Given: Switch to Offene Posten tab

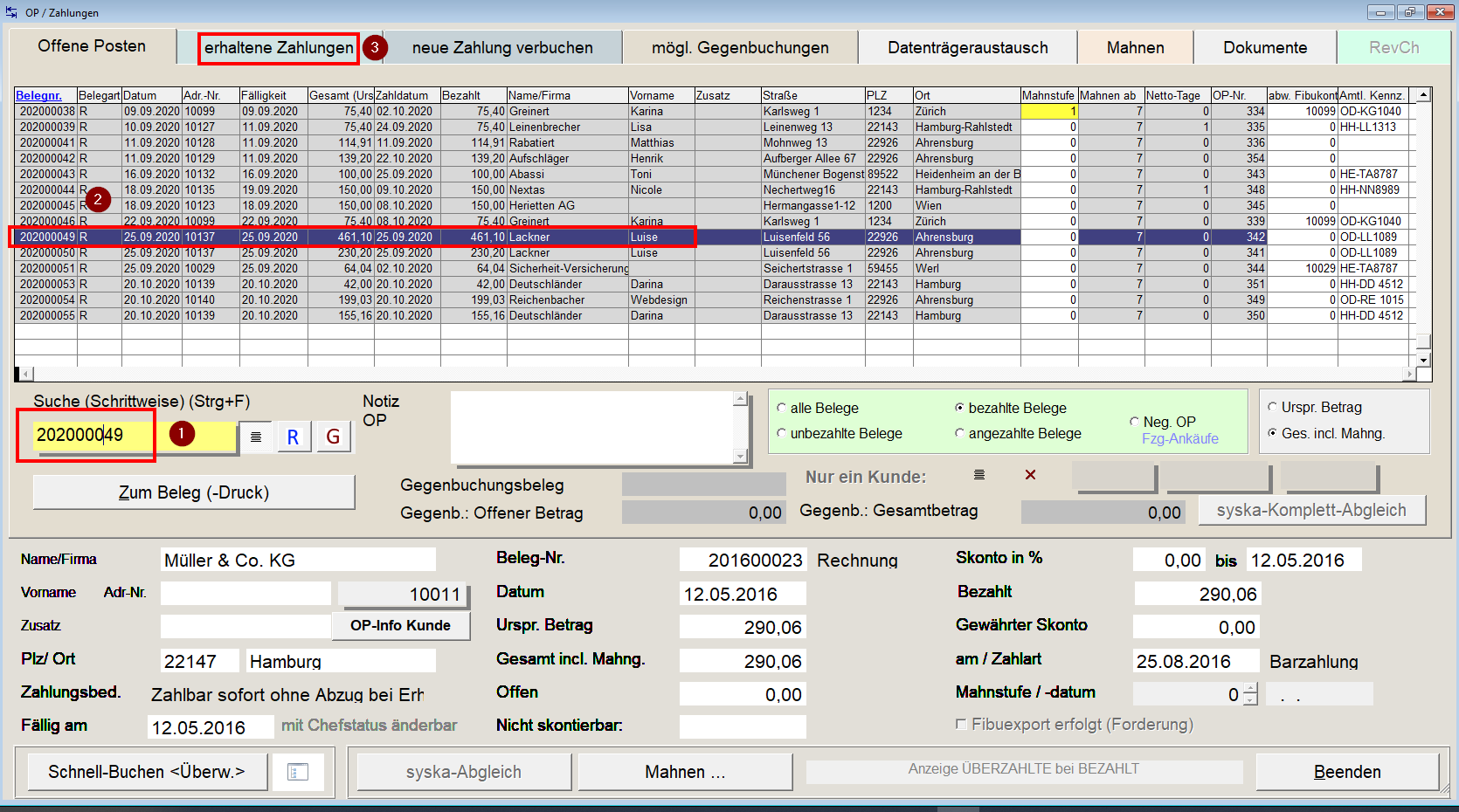Looking at the screenshot, I should tap(92, 46).
